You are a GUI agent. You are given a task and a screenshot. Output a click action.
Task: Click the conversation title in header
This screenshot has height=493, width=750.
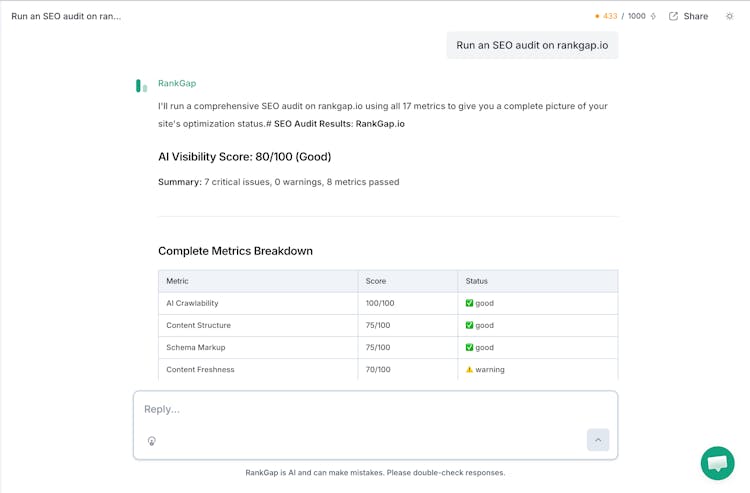66,16
